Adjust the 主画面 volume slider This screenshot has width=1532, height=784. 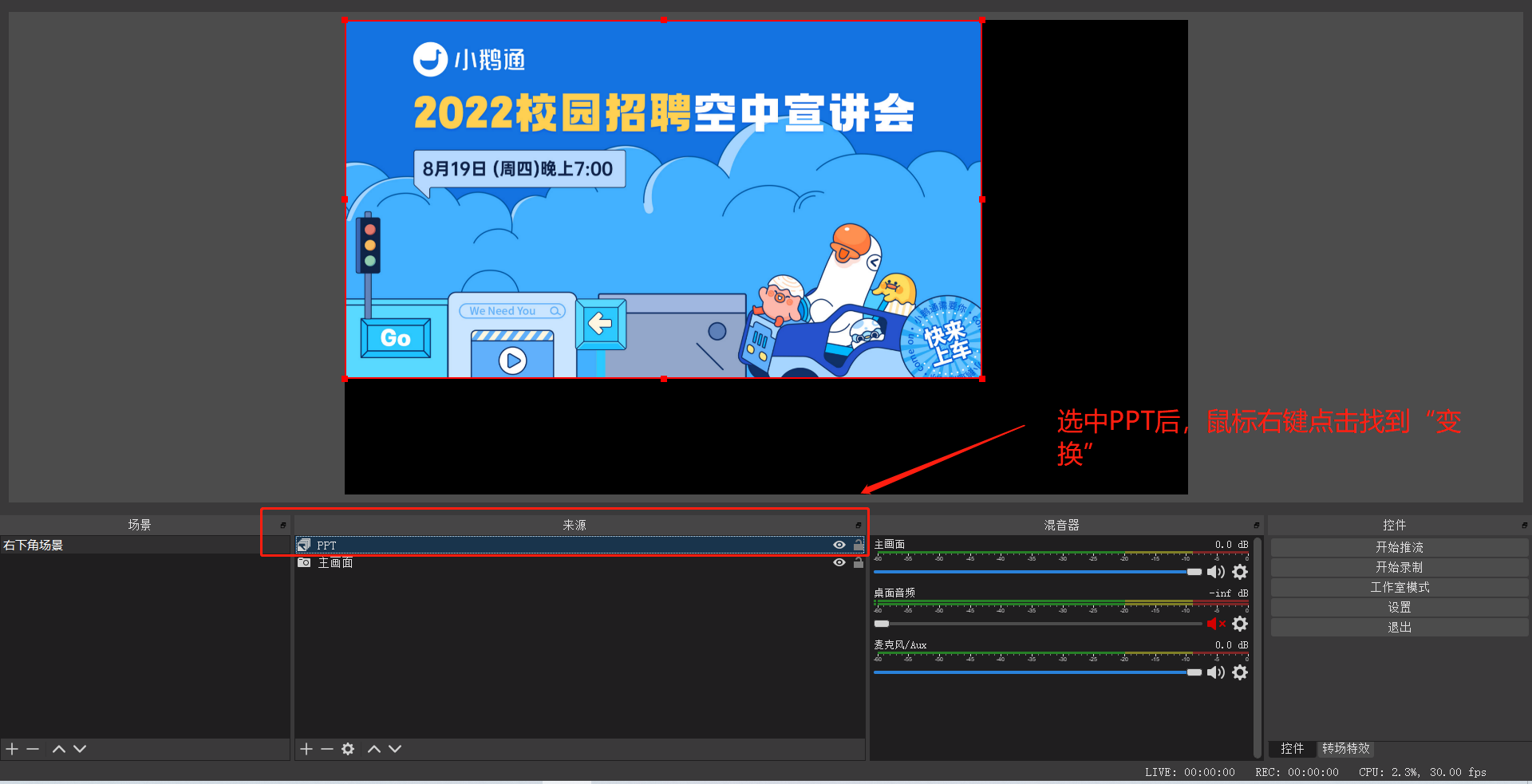(x=1037, y=572)
